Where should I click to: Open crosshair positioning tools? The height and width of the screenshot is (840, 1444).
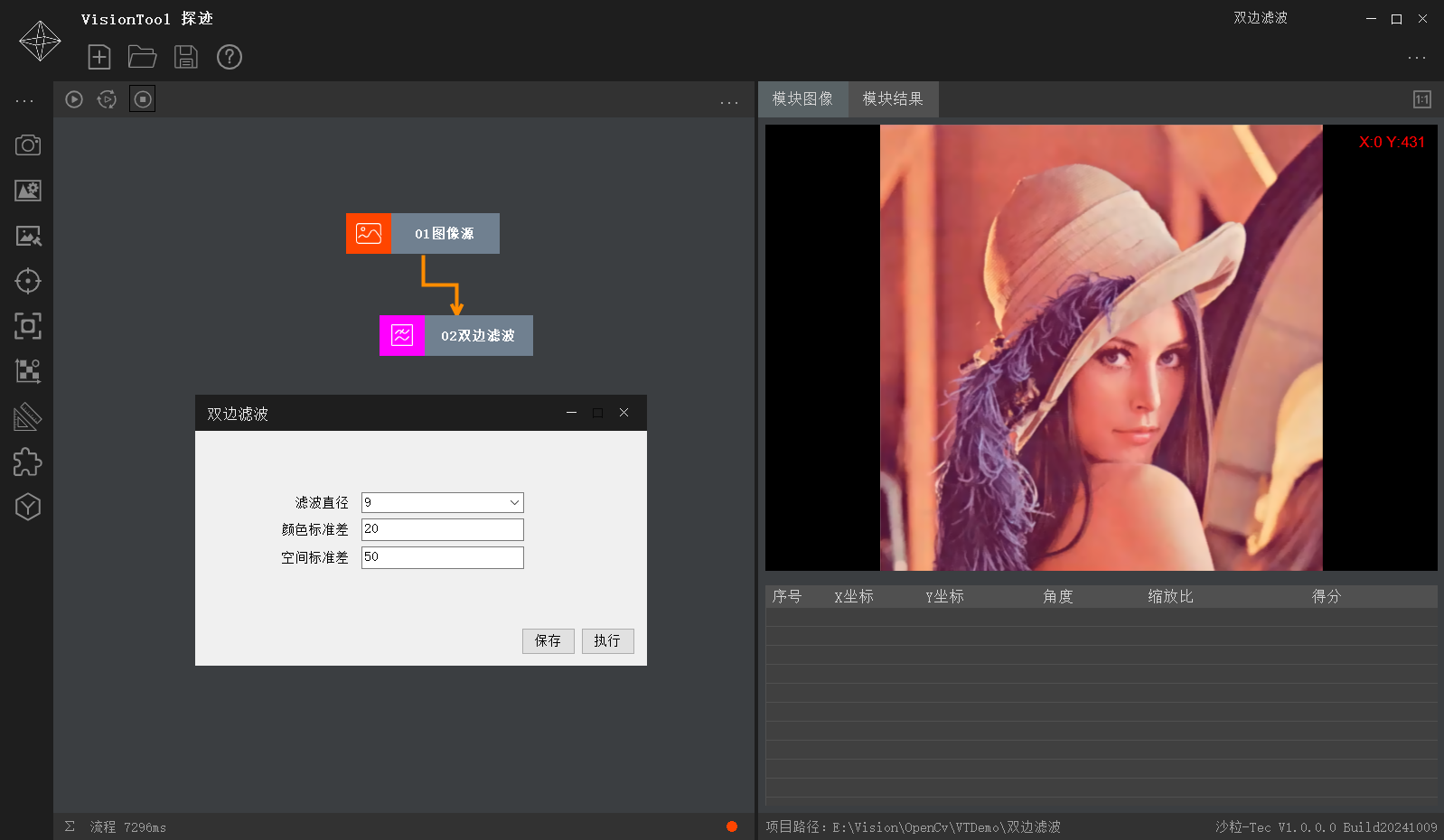pos(28,281)
